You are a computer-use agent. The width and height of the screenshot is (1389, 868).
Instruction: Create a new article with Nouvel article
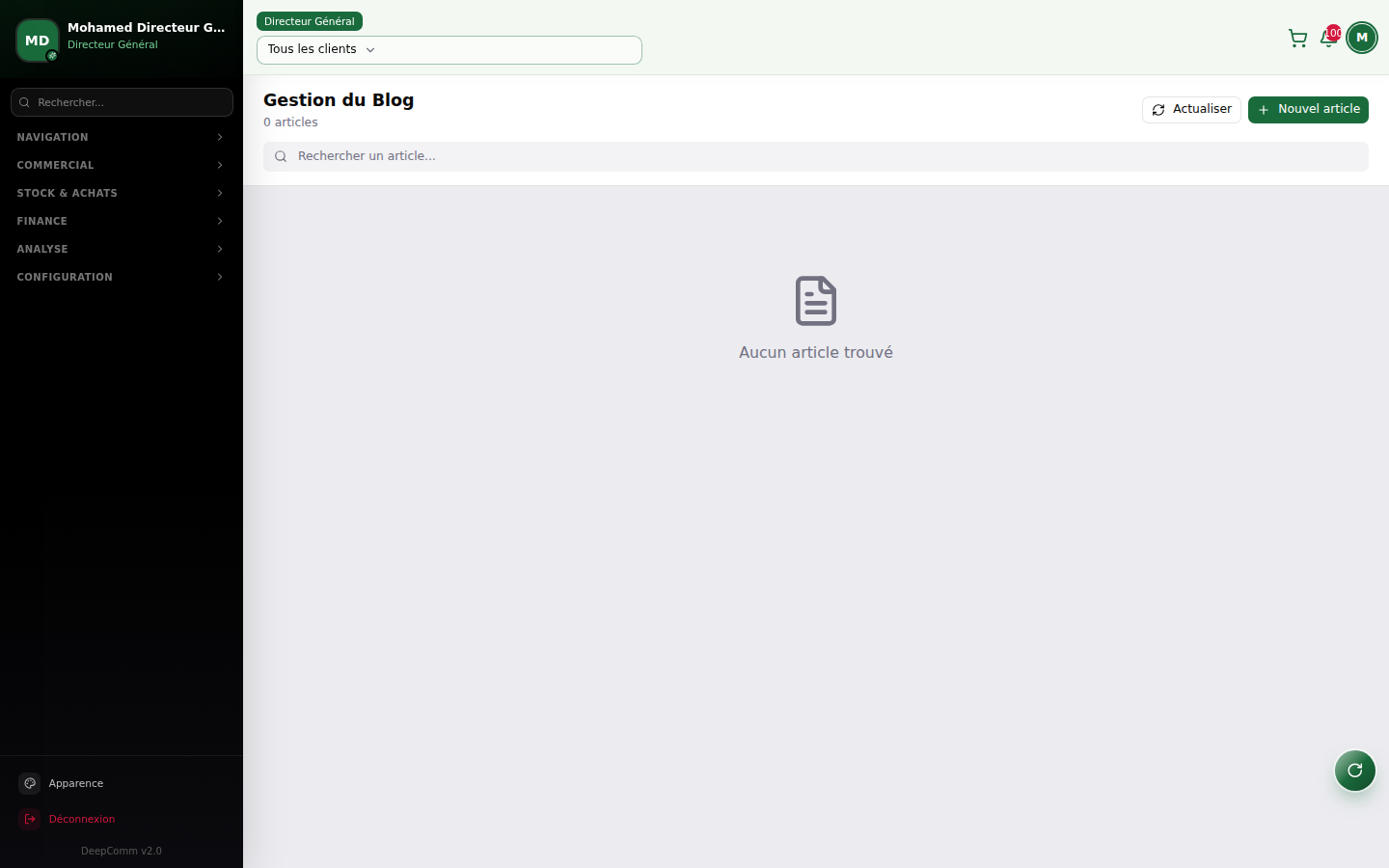(x=1308, y=110)
